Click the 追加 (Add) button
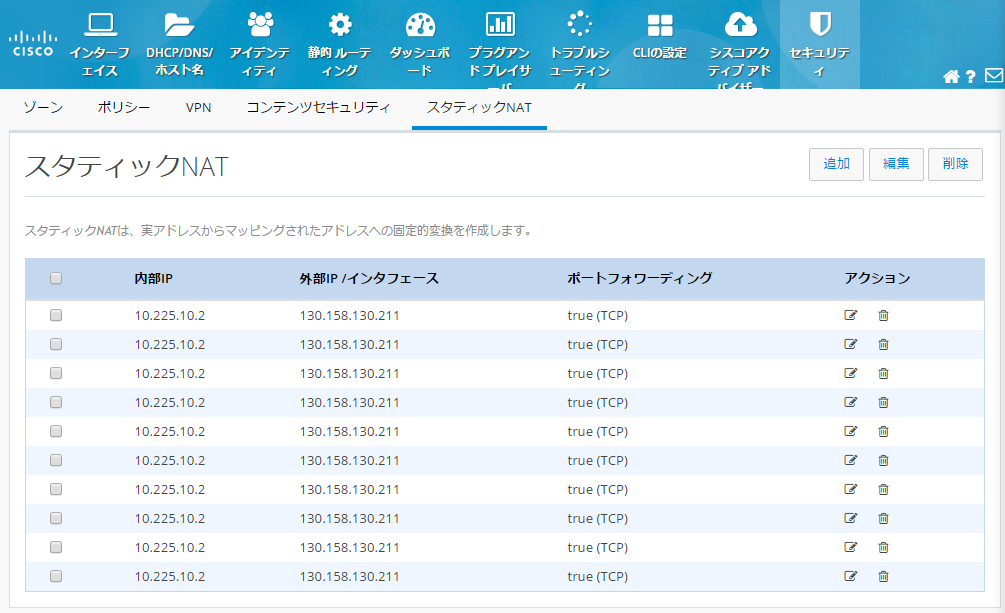This screenshot has height=613, width=1005. tap(836, 164)
